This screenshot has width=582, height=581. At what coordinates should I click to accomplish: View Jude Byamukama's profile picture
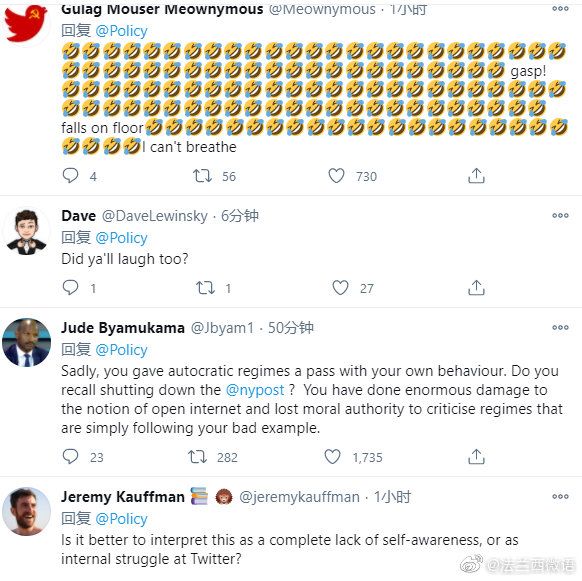coord(26,342)
